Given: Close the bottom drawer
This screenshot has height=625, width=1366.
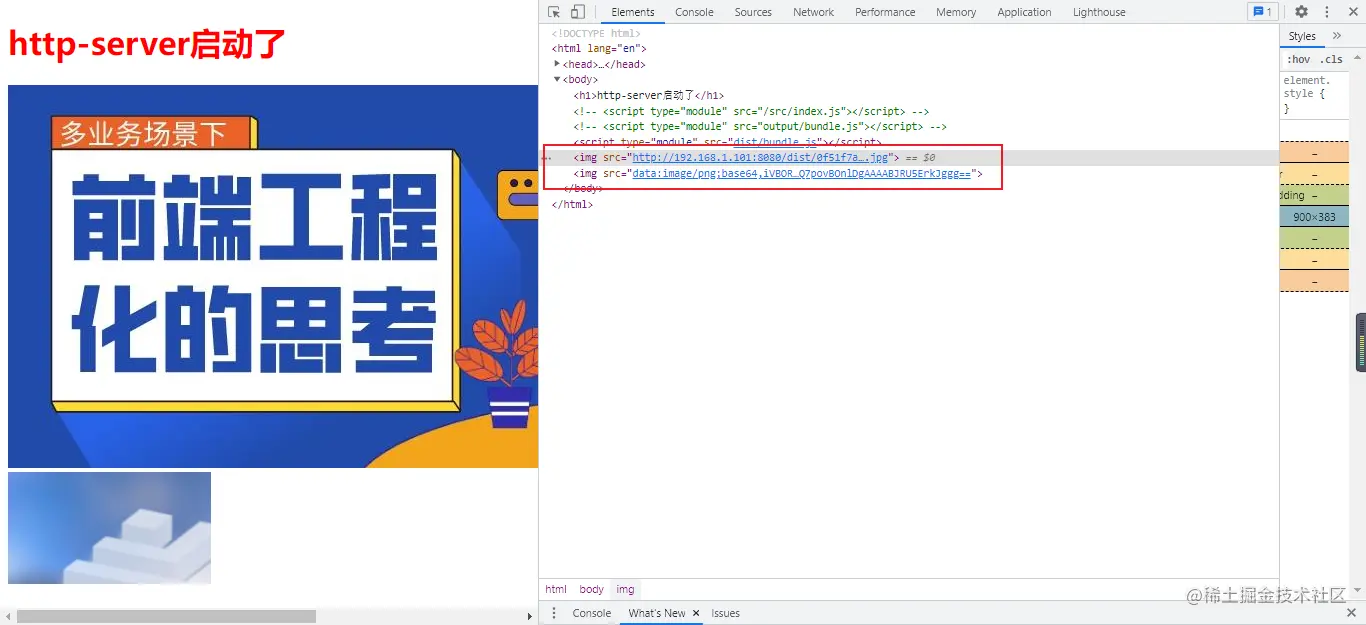Looking at the screenshot, I should pyautogui.click(x=1352, y=613).
